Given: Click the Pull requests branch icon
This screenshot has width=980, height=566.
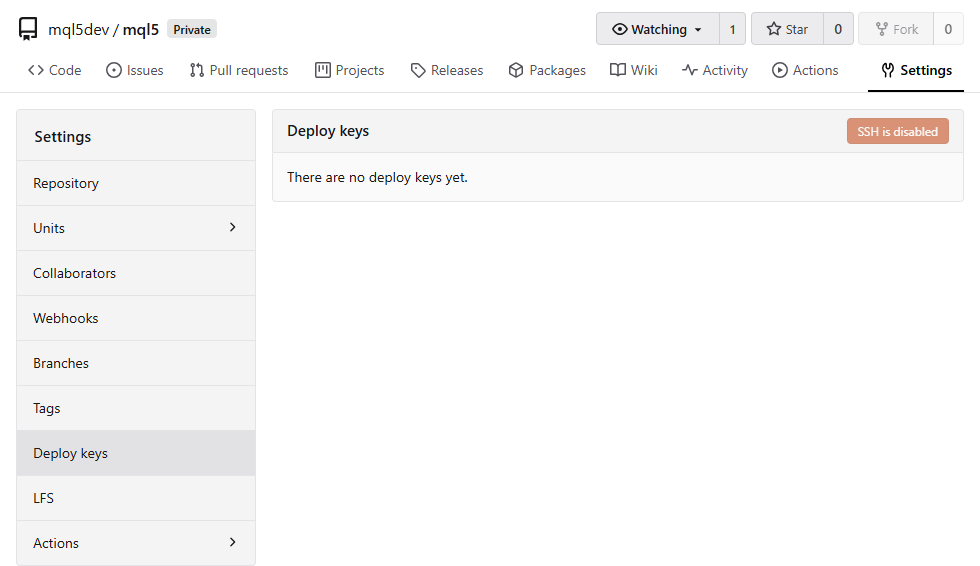Looking at the screenshot, I should [x=197, y=70].
